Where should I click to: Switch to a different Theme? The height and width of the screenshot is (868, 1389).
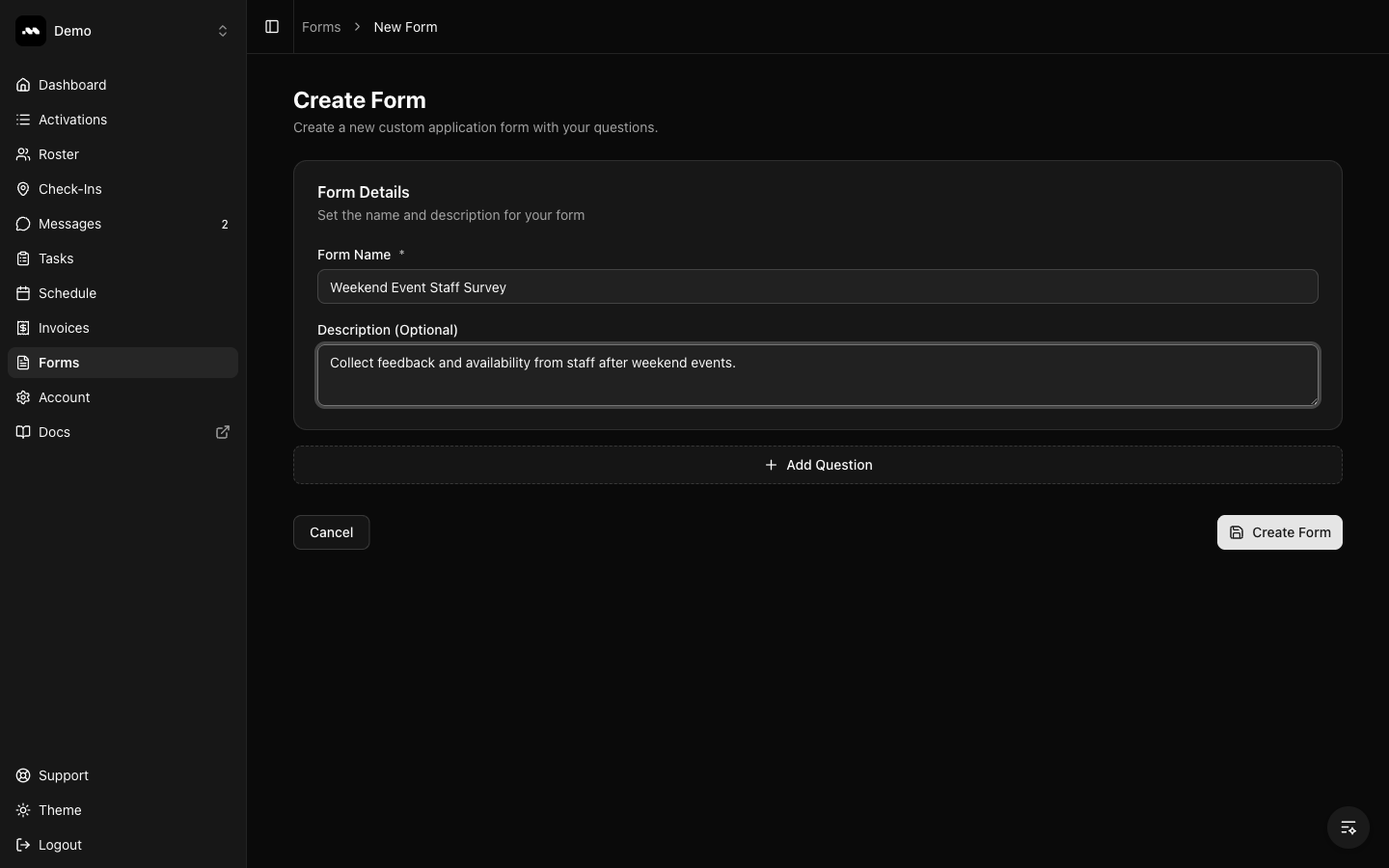point(59,810)
